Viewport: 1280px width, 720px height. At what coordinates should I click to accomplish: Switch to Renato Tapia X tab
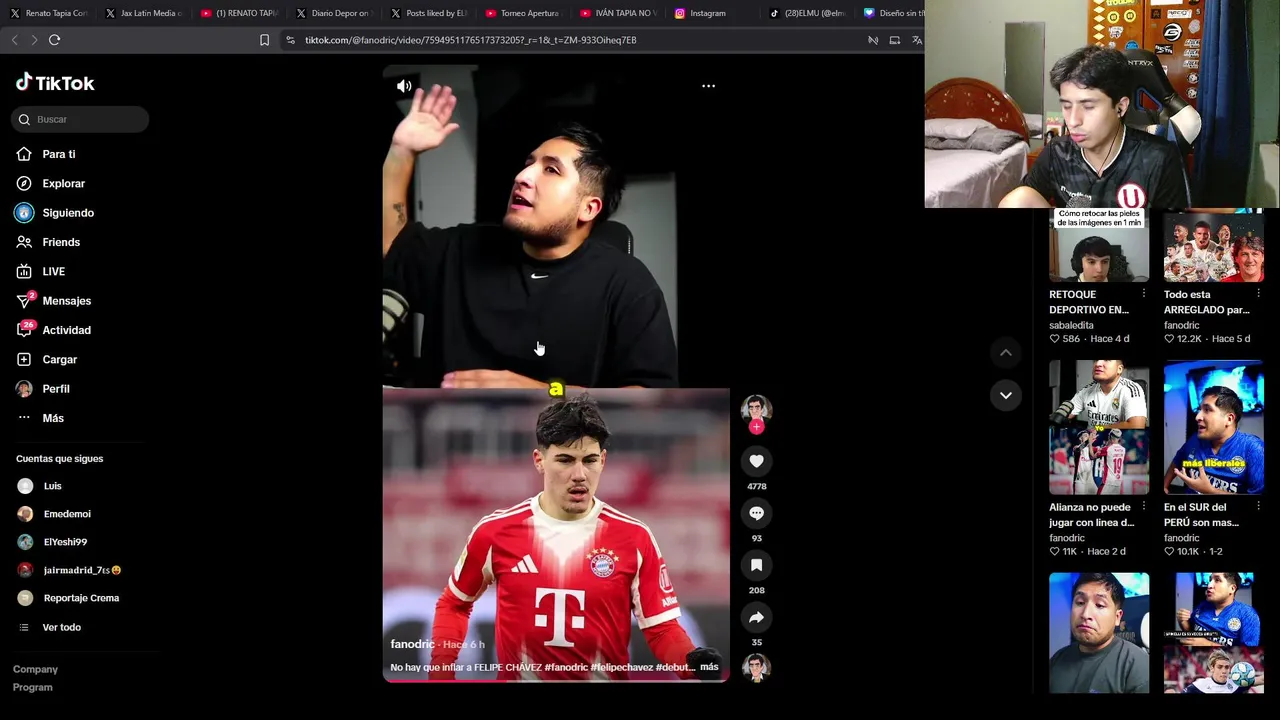pos(48,13)
